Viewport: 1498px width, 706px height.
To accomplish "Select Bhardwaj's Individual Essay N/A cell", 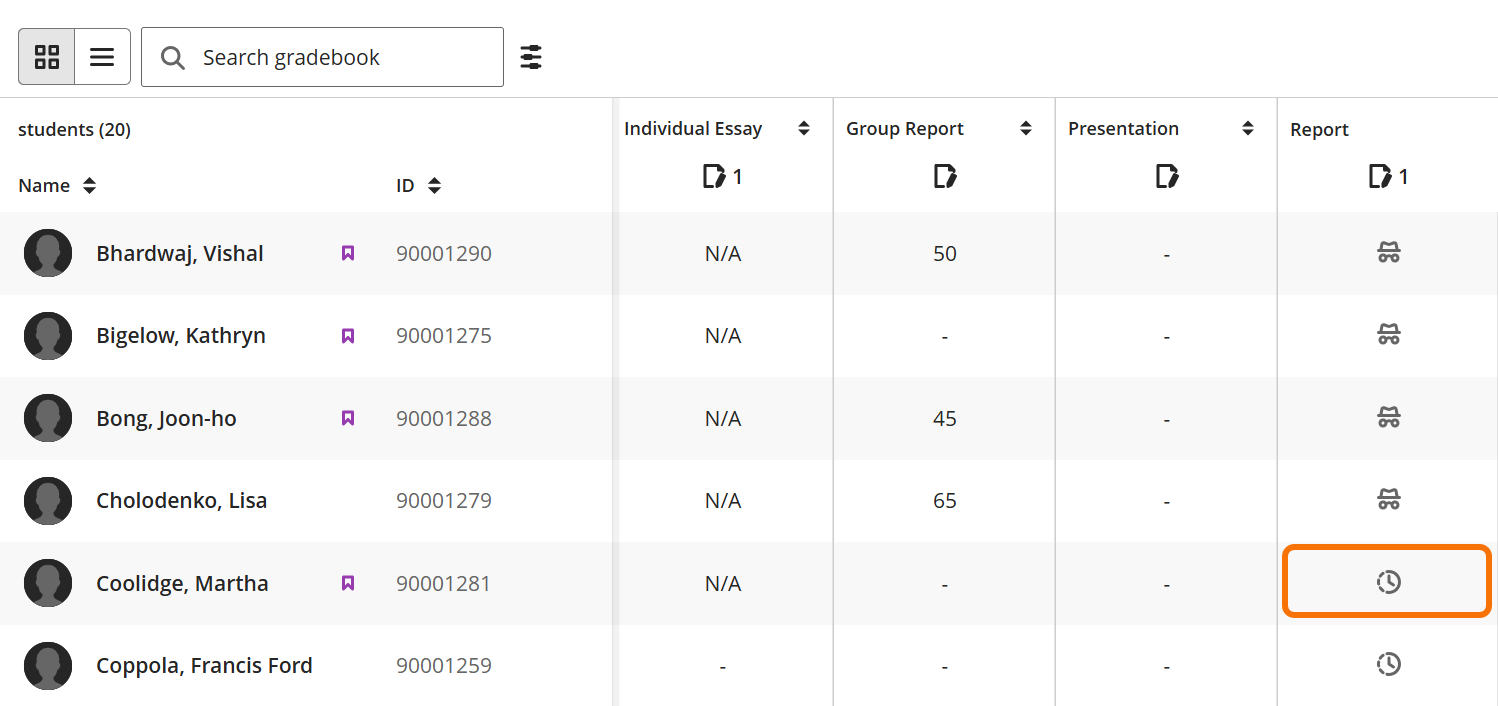I will pos(722,254).
